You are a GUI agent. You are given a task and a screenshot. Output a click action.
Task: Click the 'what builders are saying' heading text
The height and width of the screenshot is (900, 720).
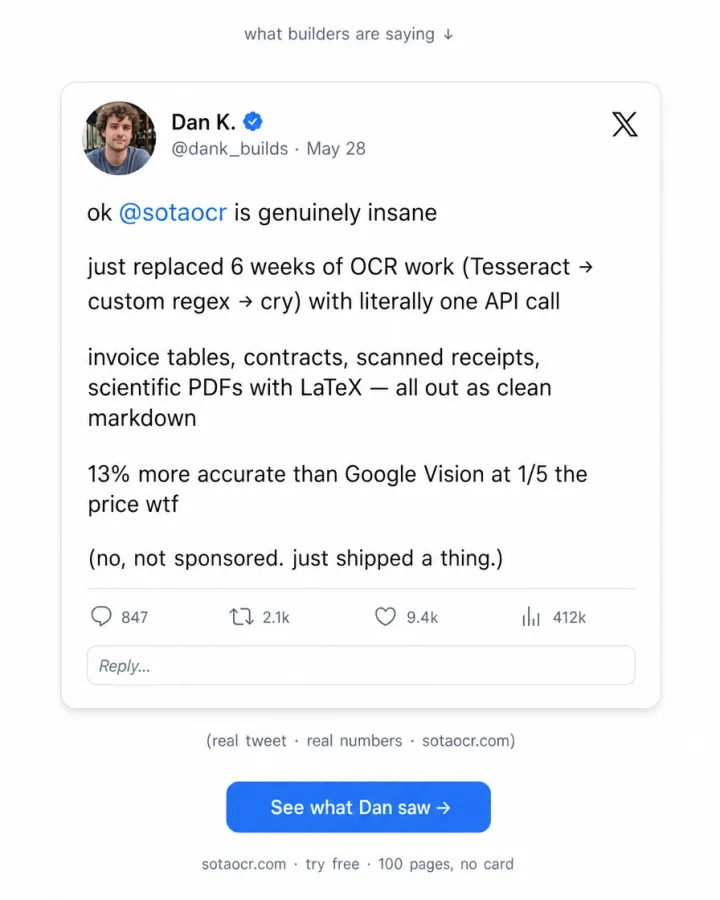point(339,34)
